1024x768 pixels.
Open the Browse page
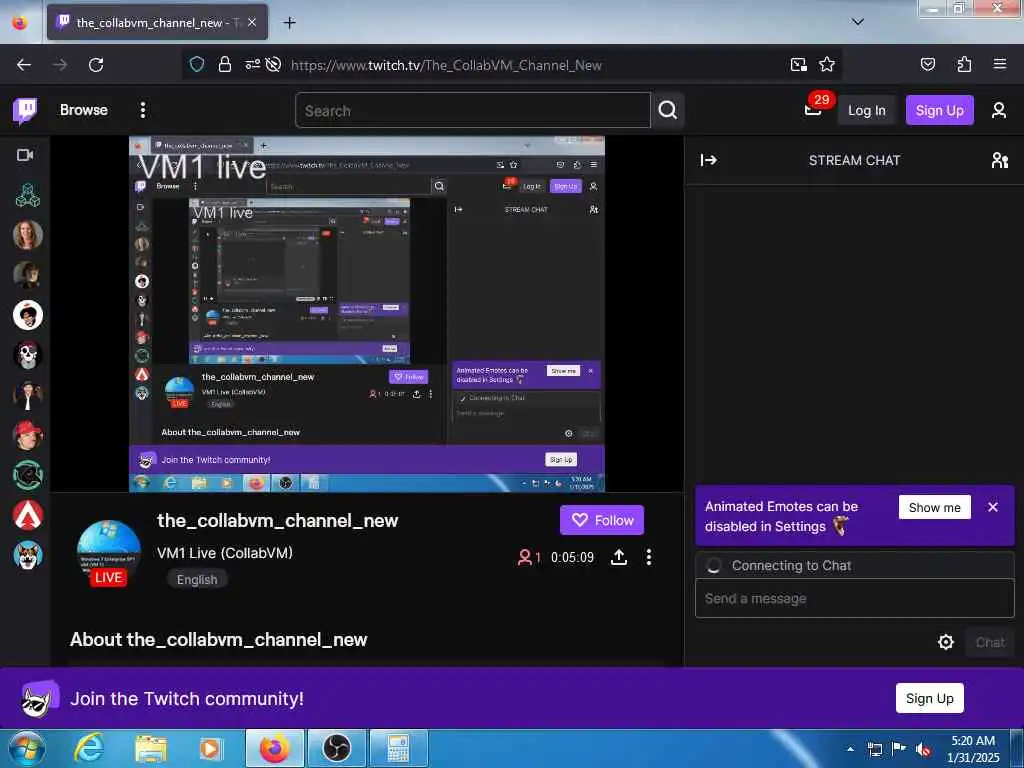point(84,110)
